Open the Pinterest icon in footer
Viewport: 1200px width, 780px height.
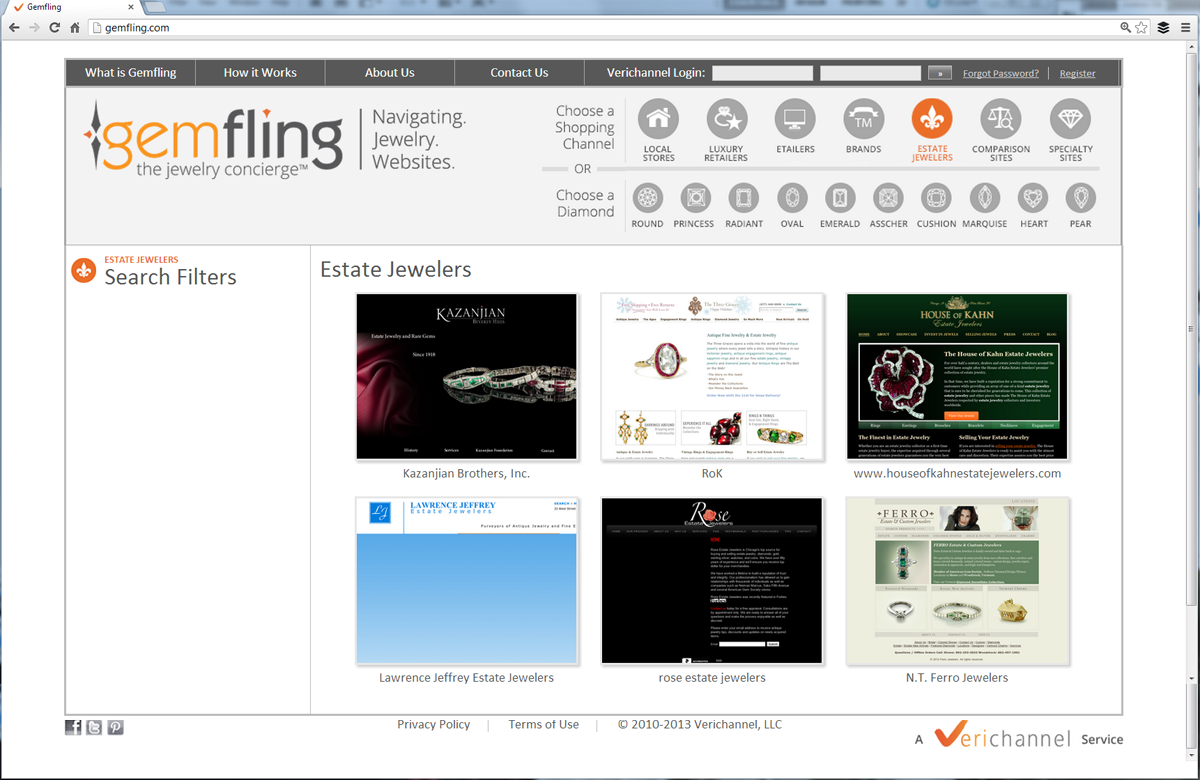(115, 727)
